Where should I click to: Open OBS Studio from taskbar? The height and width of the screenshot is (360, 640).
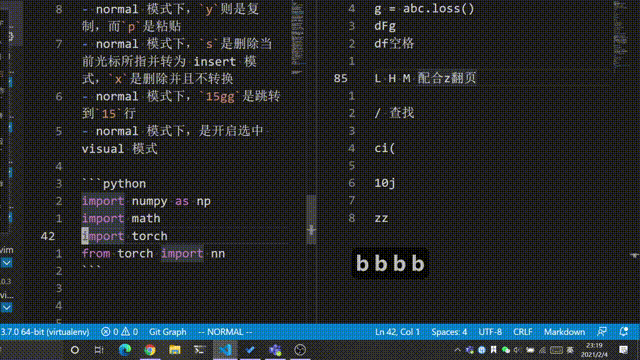click(300, 350)
